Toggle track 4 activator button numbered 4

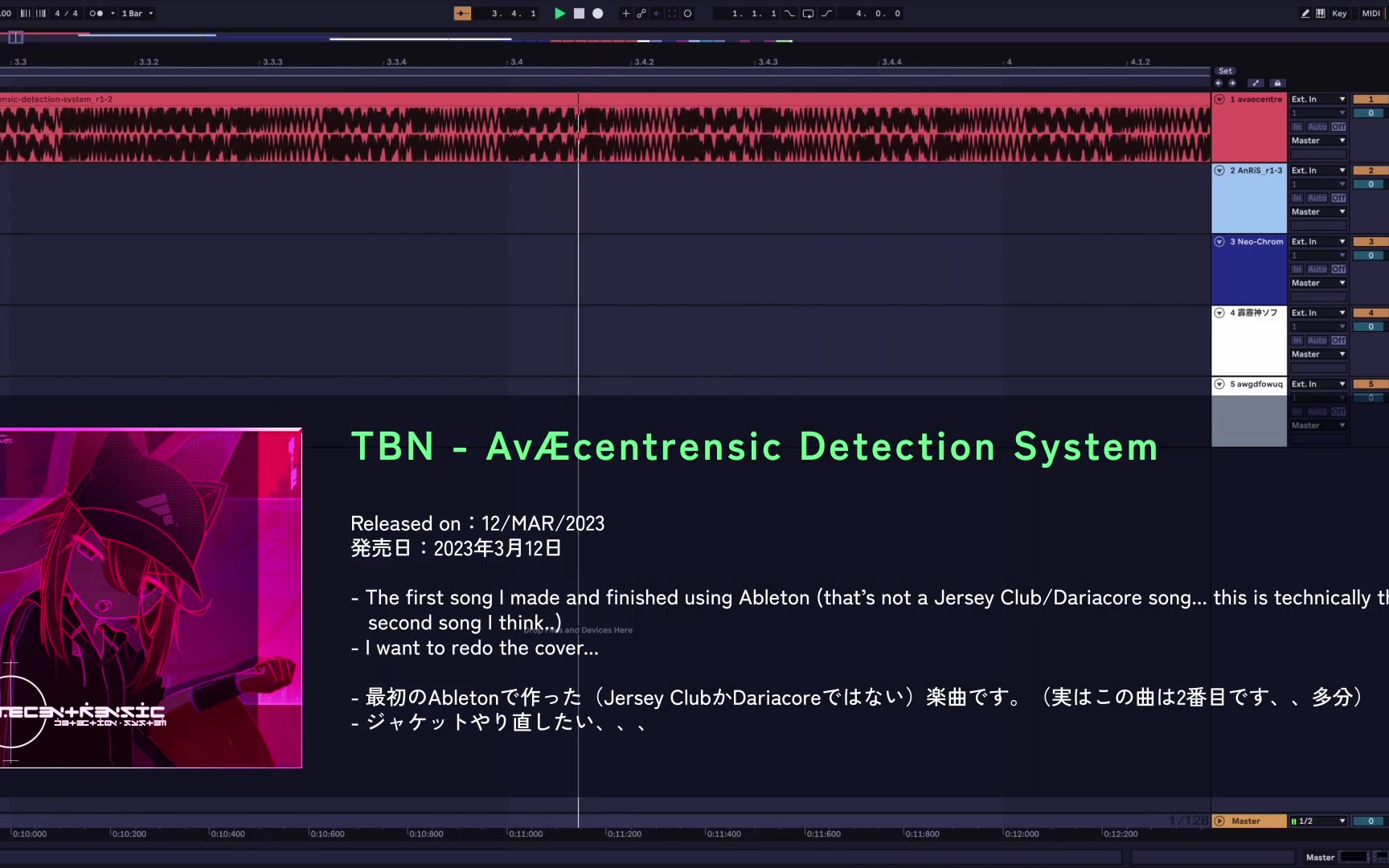tap(1371, 313)
